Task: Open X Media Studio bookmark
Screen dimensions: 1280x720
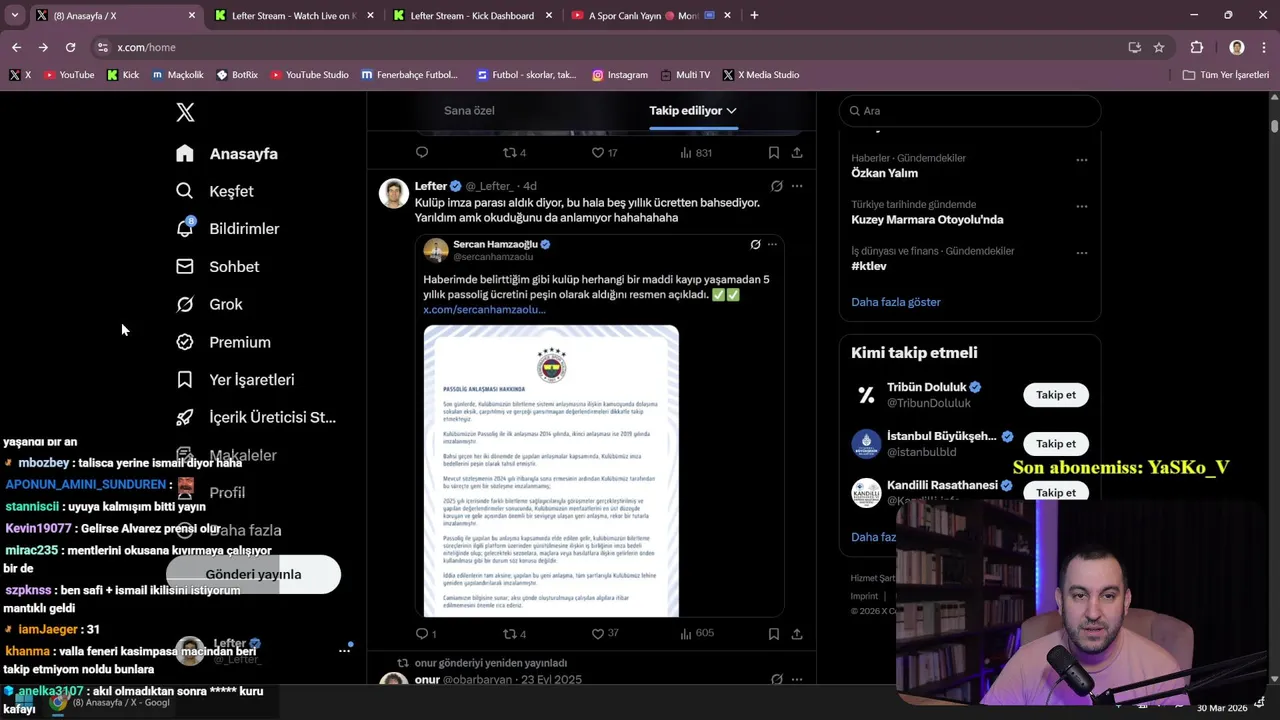Action: click(x=761, y=75)
